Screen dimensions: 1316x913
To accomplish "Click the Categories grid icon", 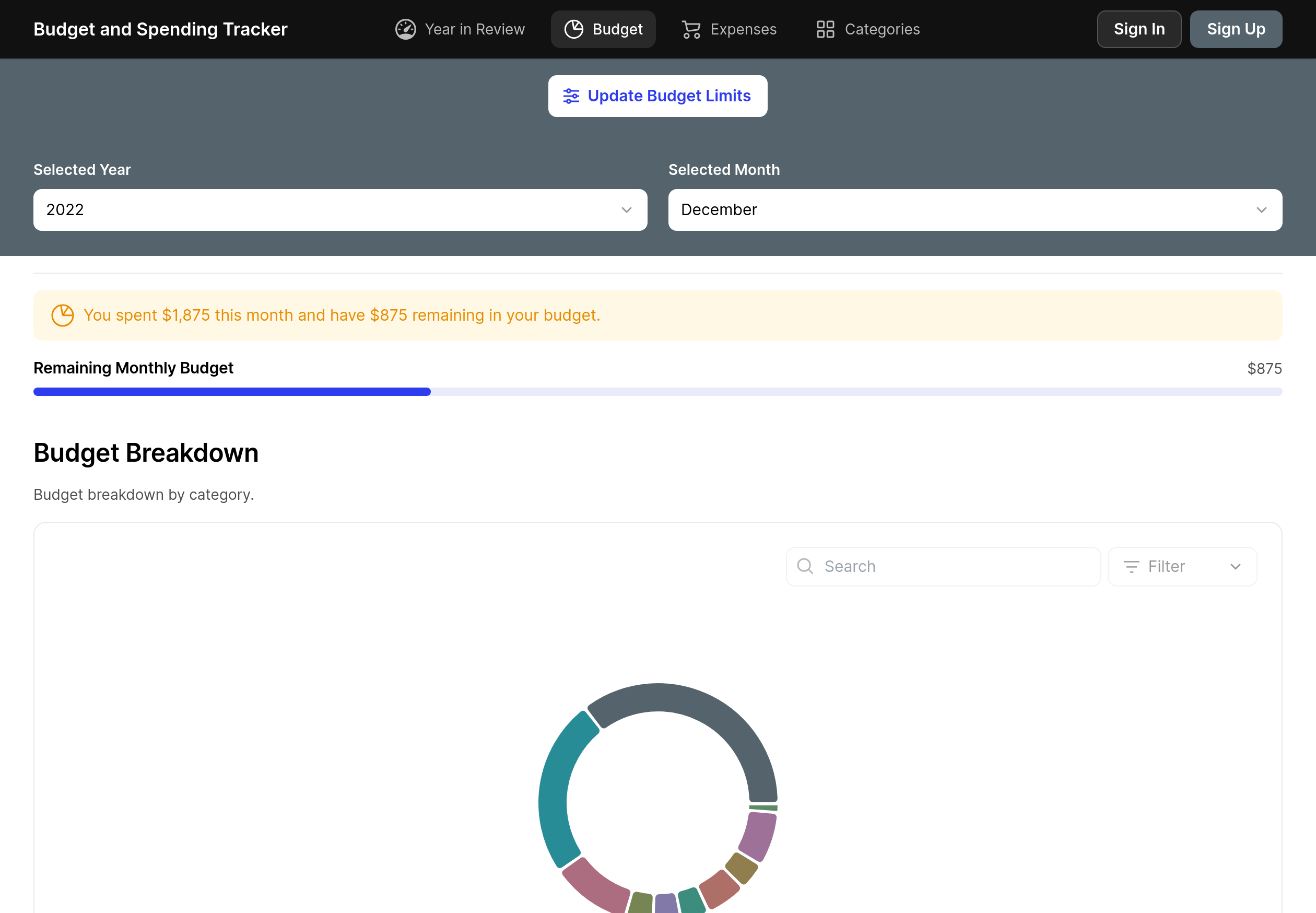I will 825,29.
